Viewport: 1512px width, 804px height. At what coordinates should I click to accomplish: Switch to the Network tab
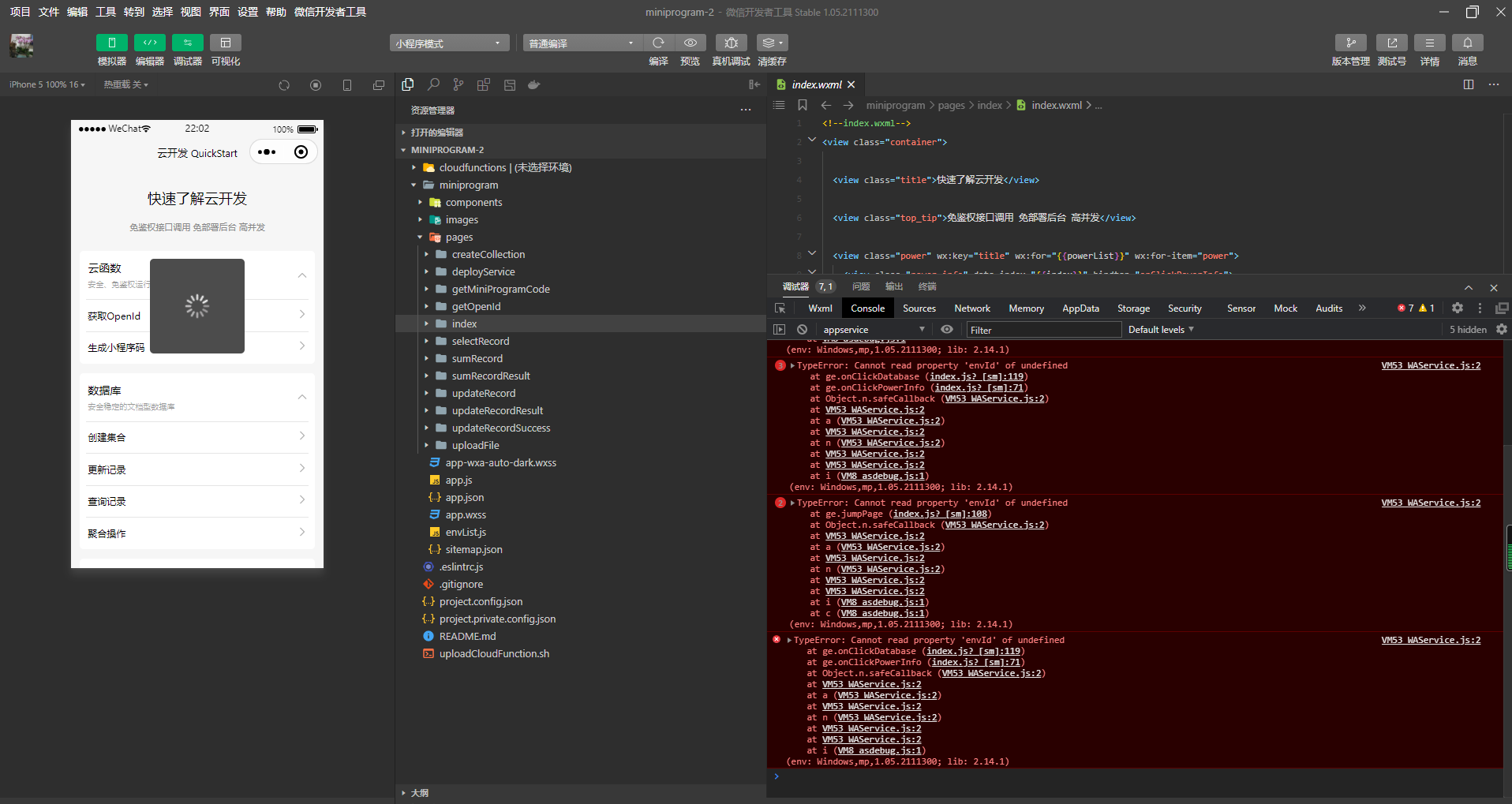[x=972, y=309]
